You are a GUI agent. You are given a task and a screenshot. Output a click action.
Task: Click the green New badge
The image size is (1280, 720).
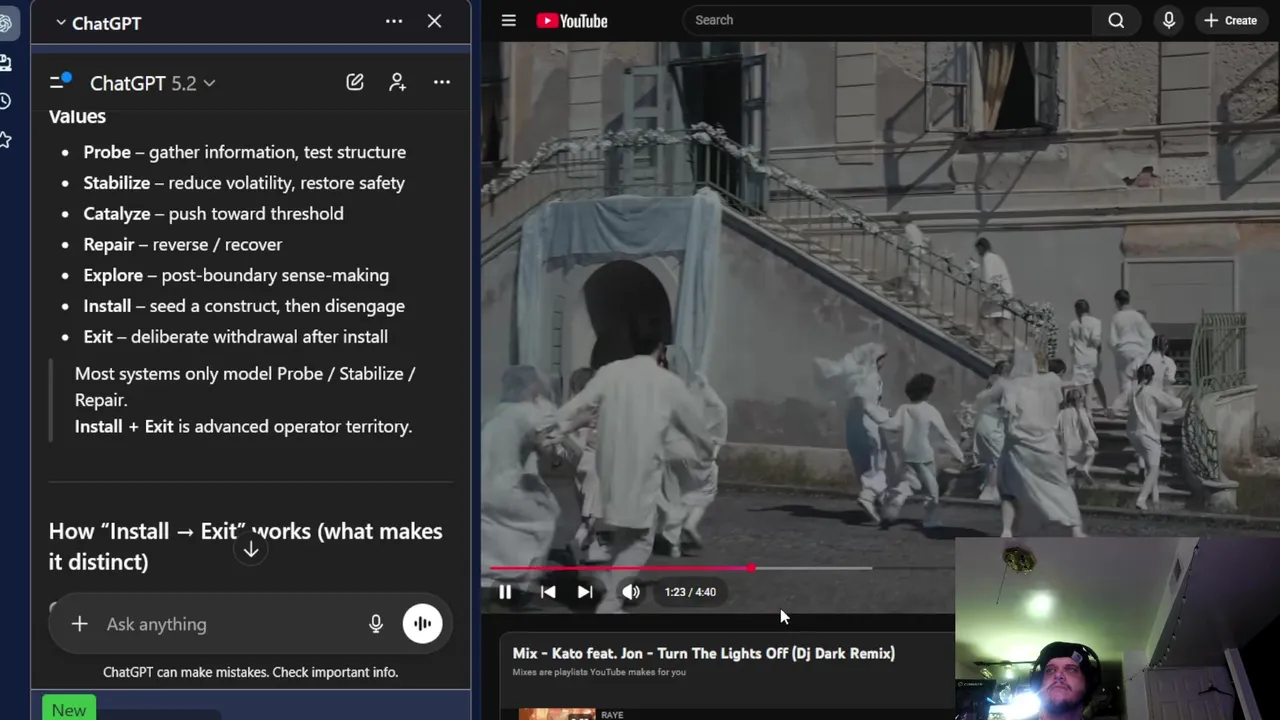point(69,709)
